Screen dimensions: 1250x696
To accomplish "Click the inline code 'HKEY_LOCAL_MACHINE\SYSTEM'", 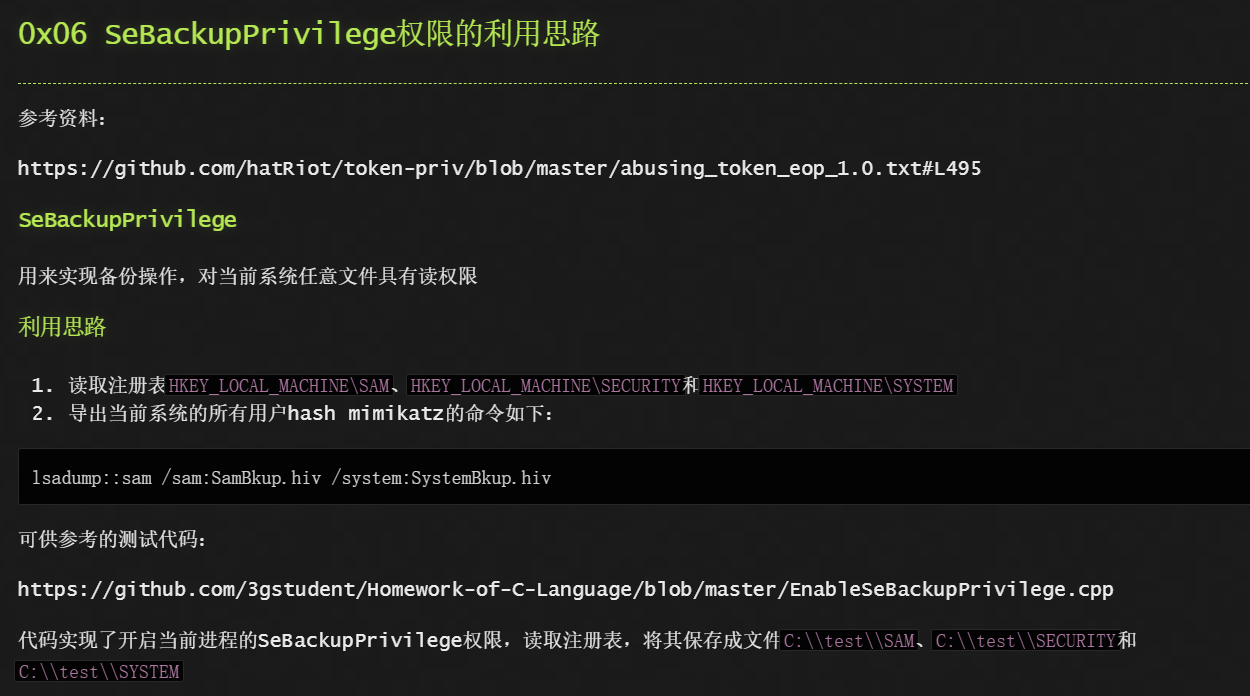I will 828,385.
